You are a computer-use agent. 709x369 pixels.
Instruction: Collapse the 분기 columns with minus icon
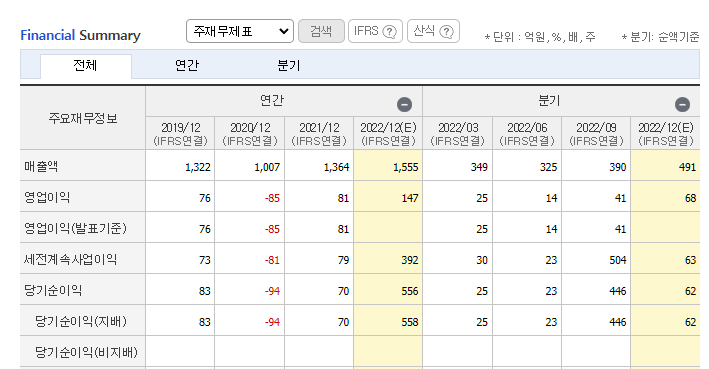682,104
